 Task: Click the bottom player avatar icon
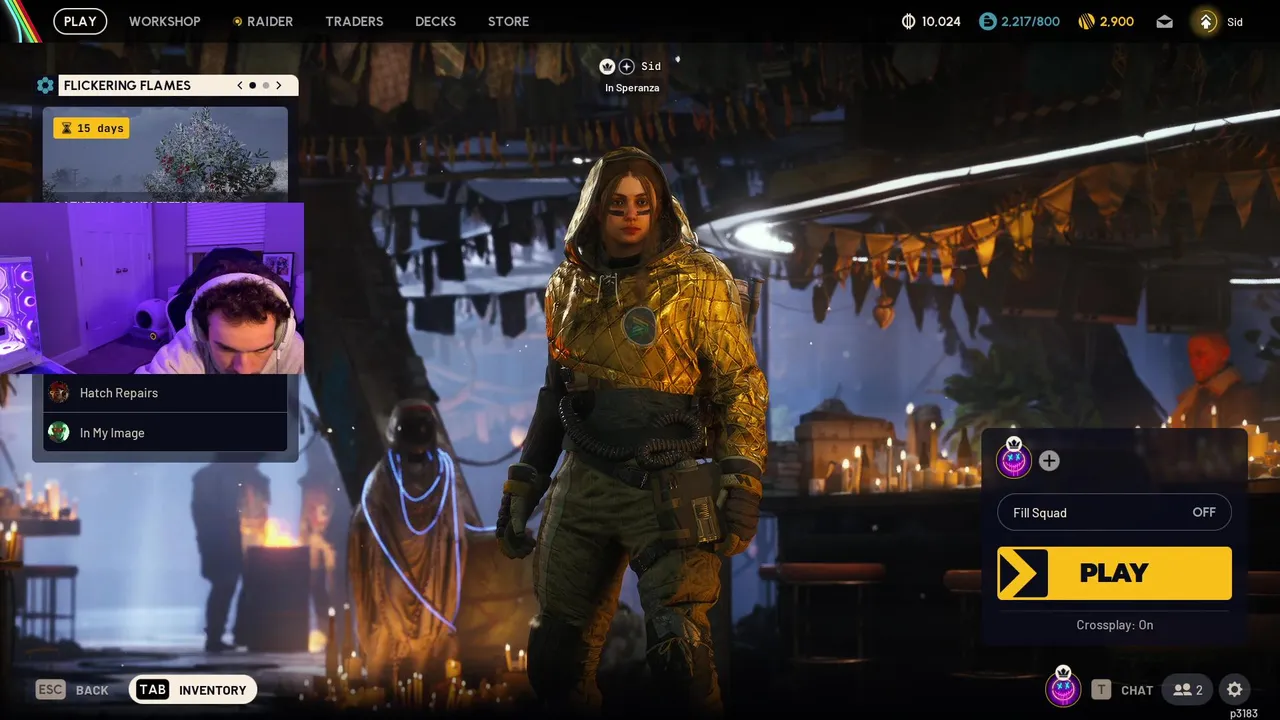(x=1063, y=688)
